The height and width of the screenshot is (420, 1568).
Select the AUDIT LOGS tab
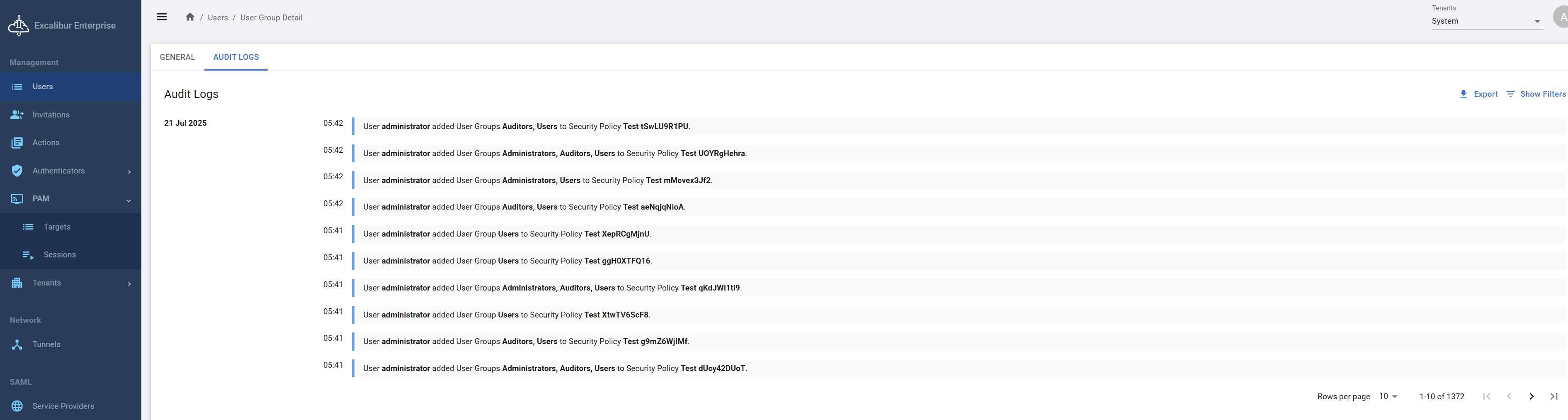click(x=236, y=57)
